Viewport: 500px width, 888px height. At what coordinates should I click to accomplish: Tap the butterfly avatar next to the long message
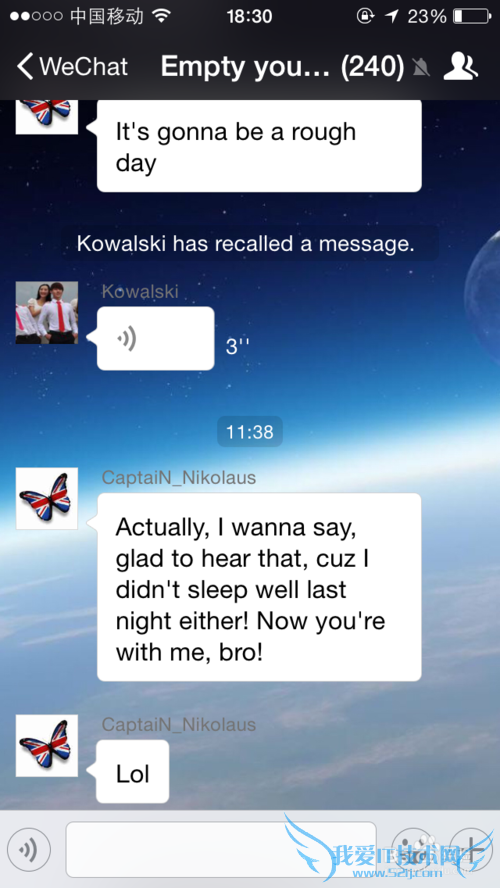click(46, 498)
